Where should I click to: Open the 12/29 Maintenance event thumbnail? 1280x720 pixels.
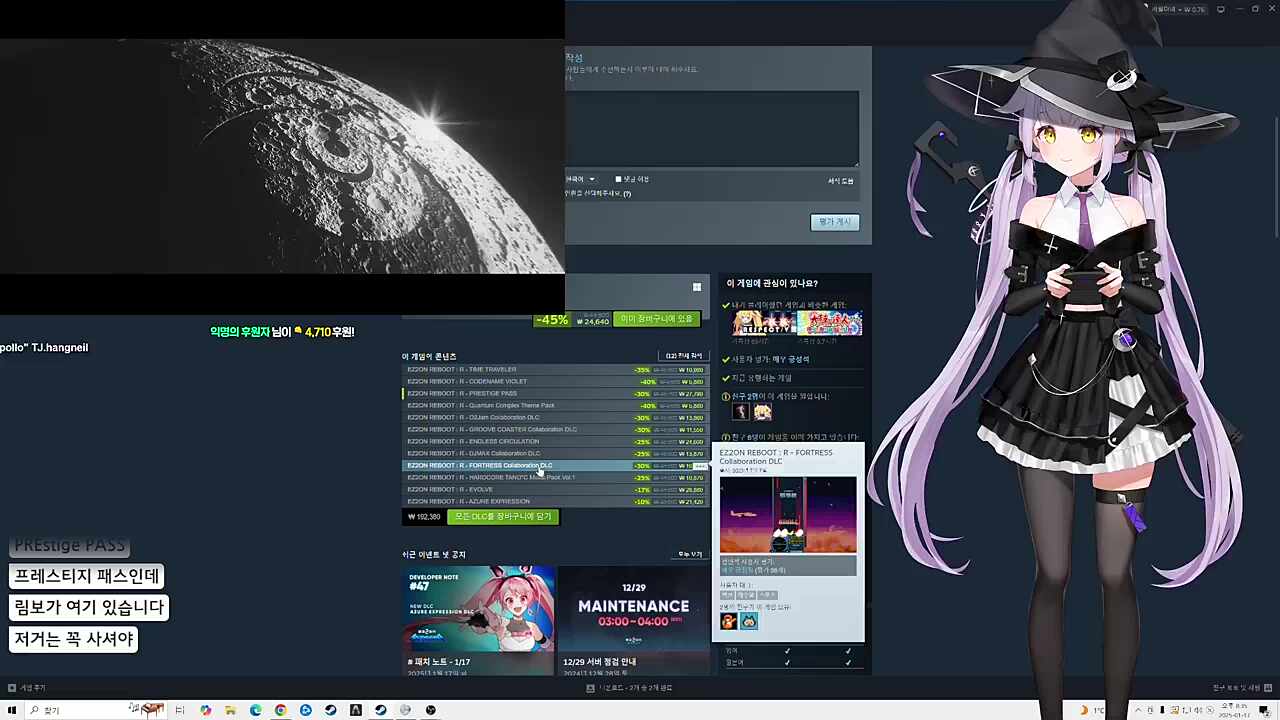(x=633, y=608)
